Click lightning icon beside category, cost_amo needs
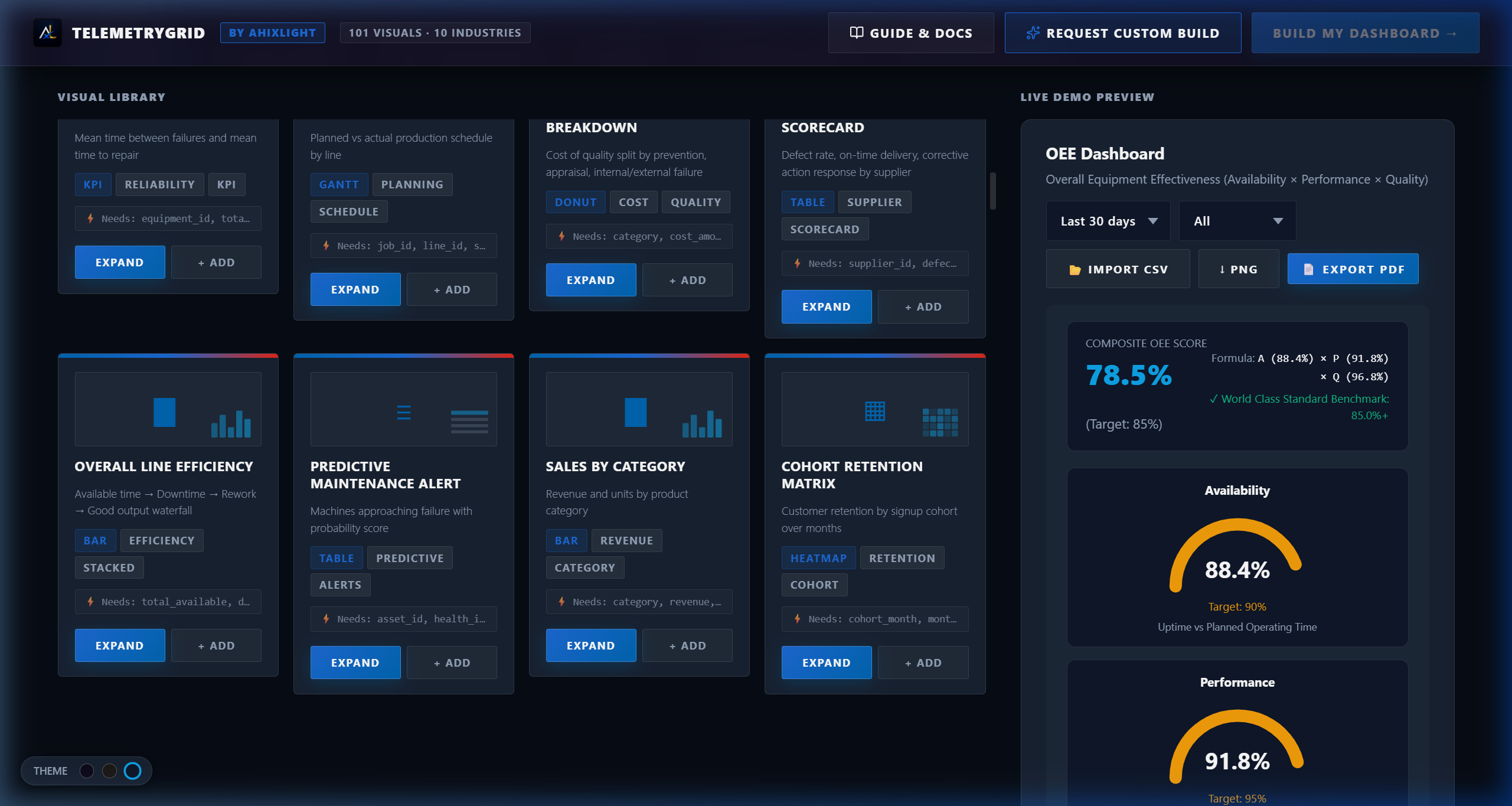1512x806 pixels. (x=561, y=236)
